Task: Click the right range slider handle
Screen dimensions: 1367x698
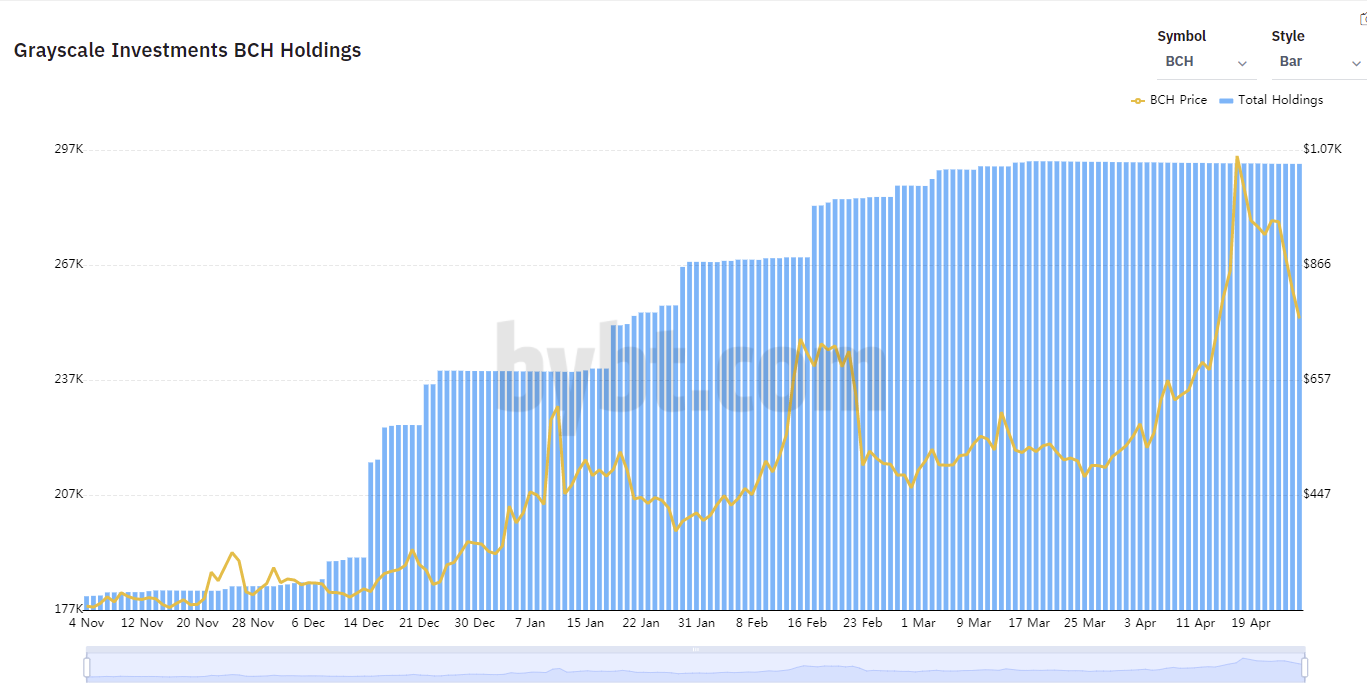Action: 1304,666
